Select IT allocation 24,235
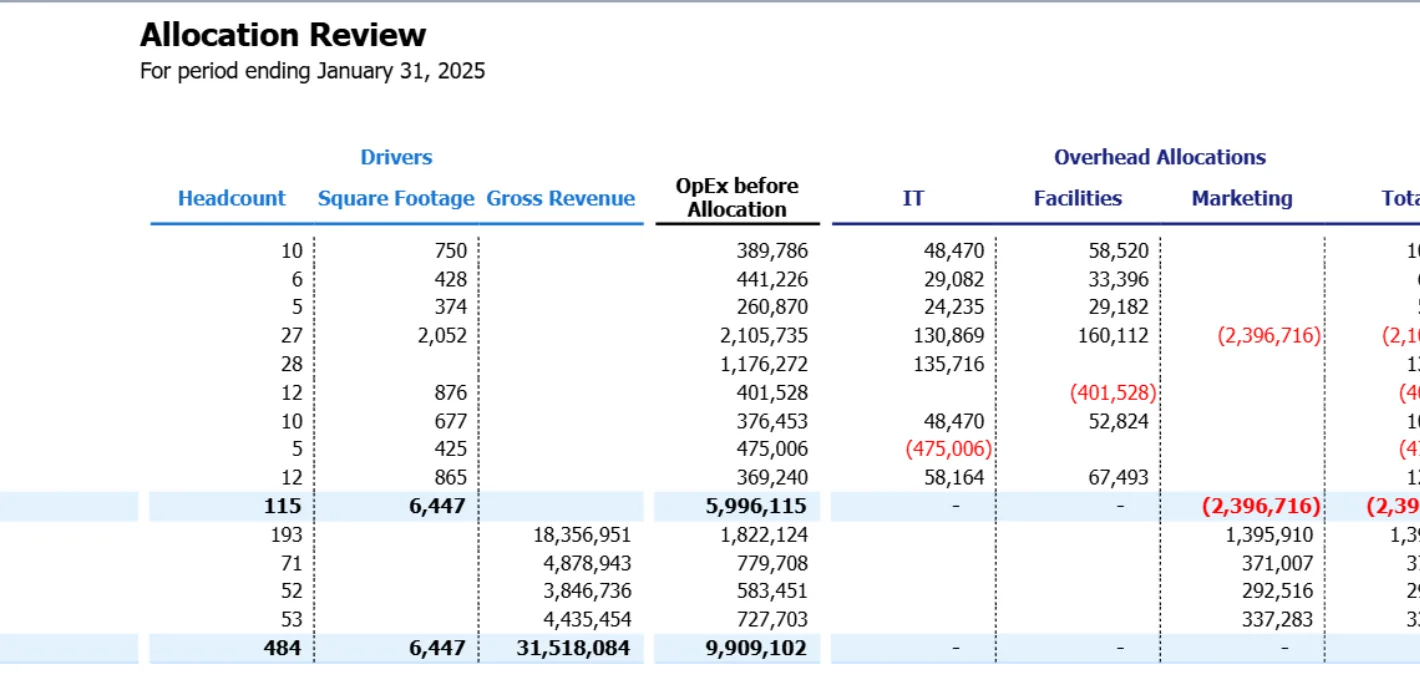1420x700 pixels. (x=953, y=307)
